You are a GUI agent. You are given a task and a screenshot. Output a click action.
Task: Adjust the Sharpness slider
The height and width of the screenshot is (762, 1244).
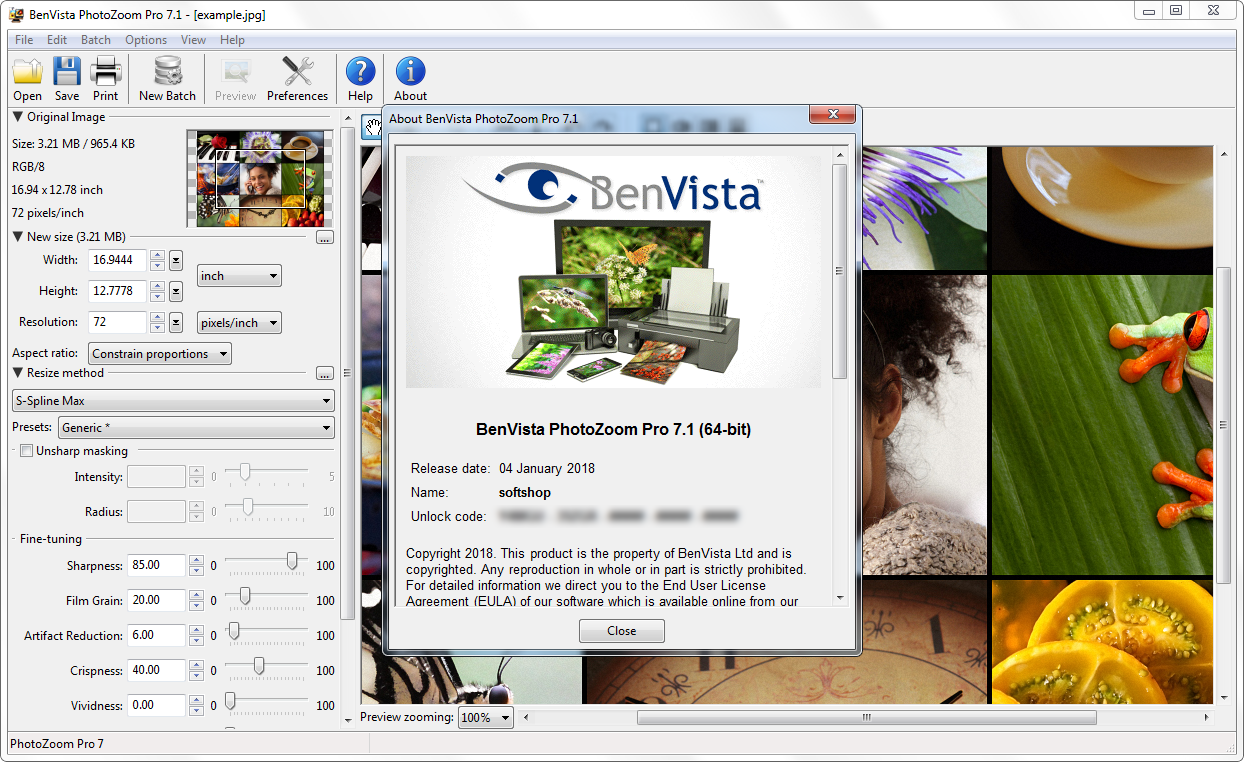292,562
